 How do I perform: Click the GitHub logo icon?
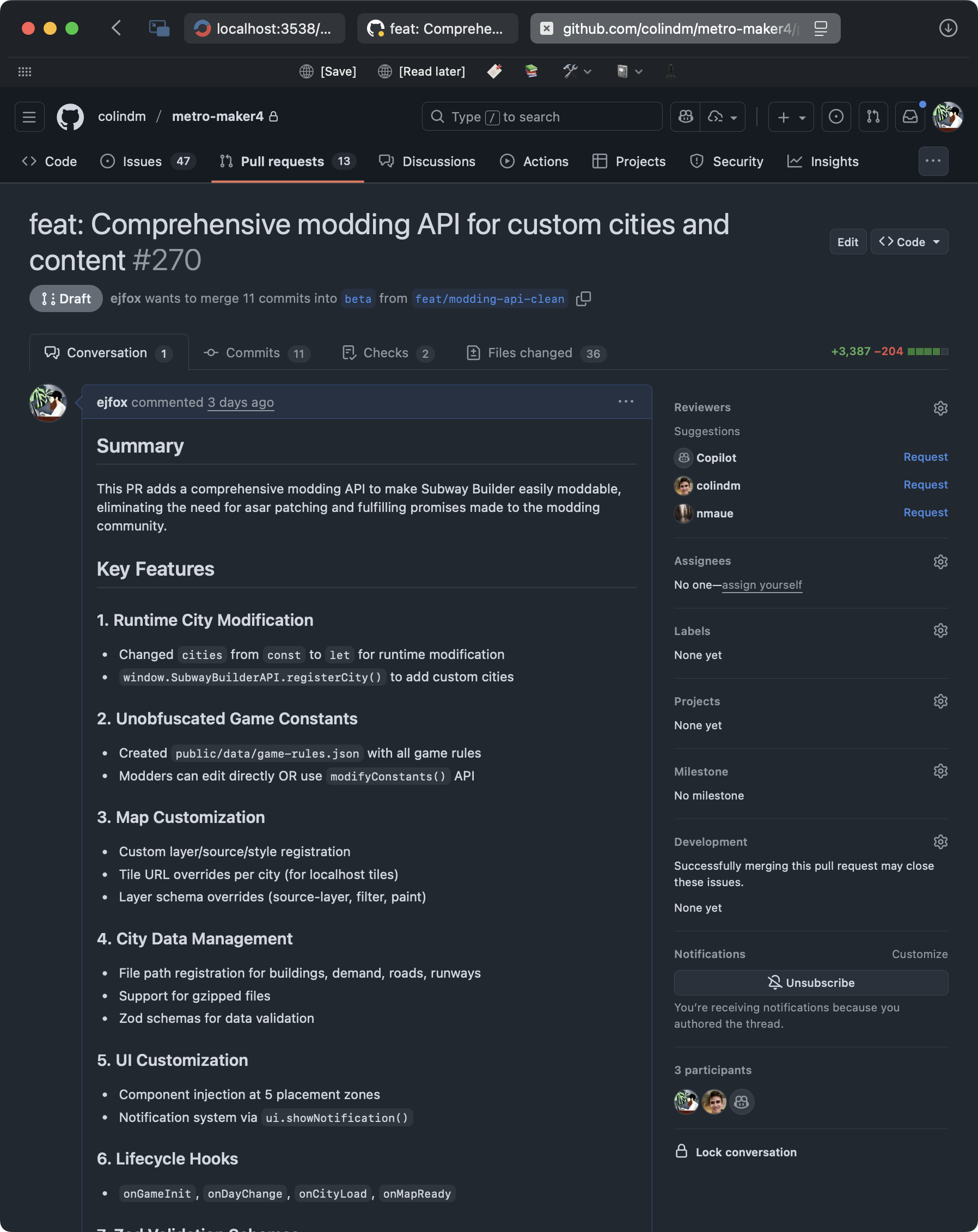pos(70,116)
